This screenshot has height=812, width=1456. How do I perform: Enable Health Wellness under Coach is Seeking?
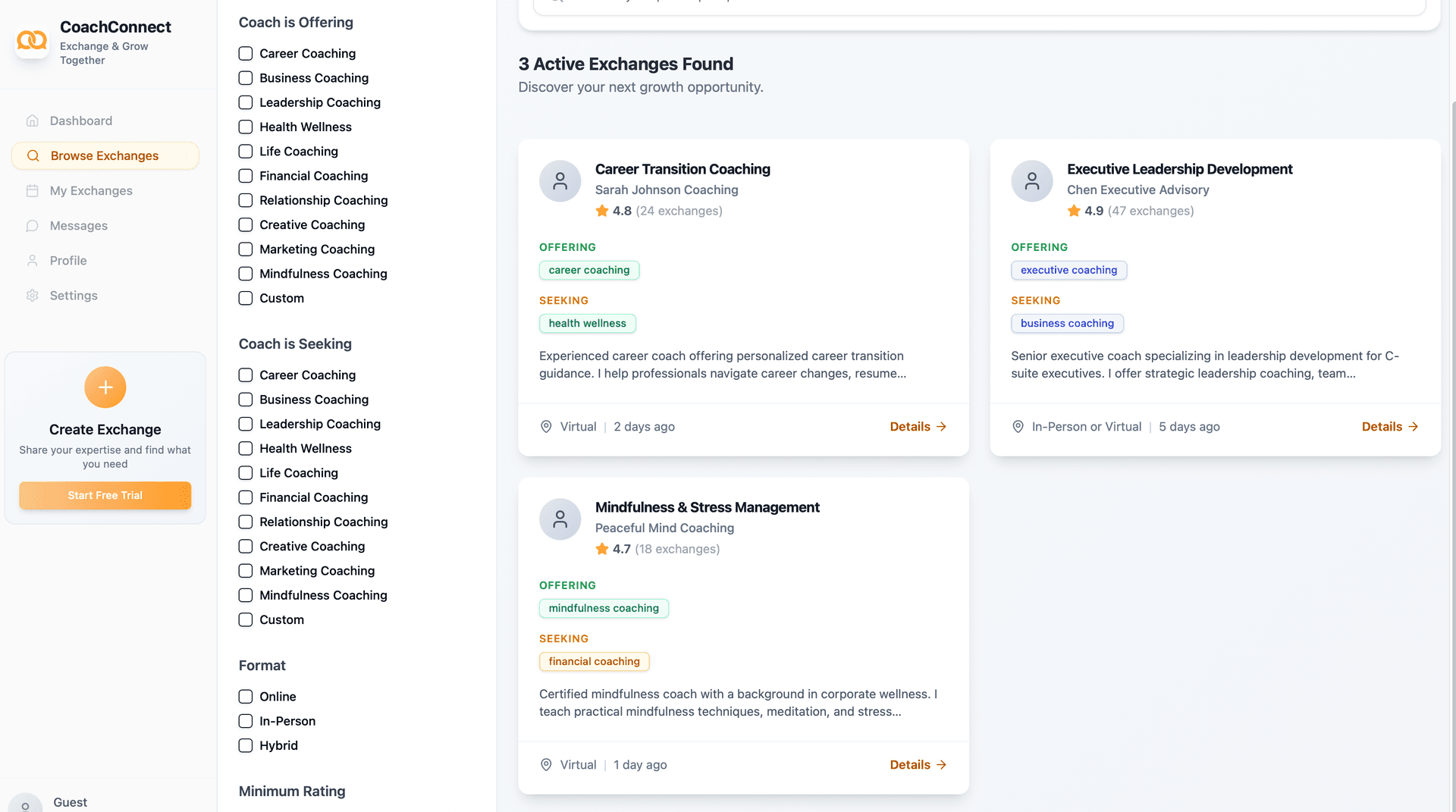[246, 449]
